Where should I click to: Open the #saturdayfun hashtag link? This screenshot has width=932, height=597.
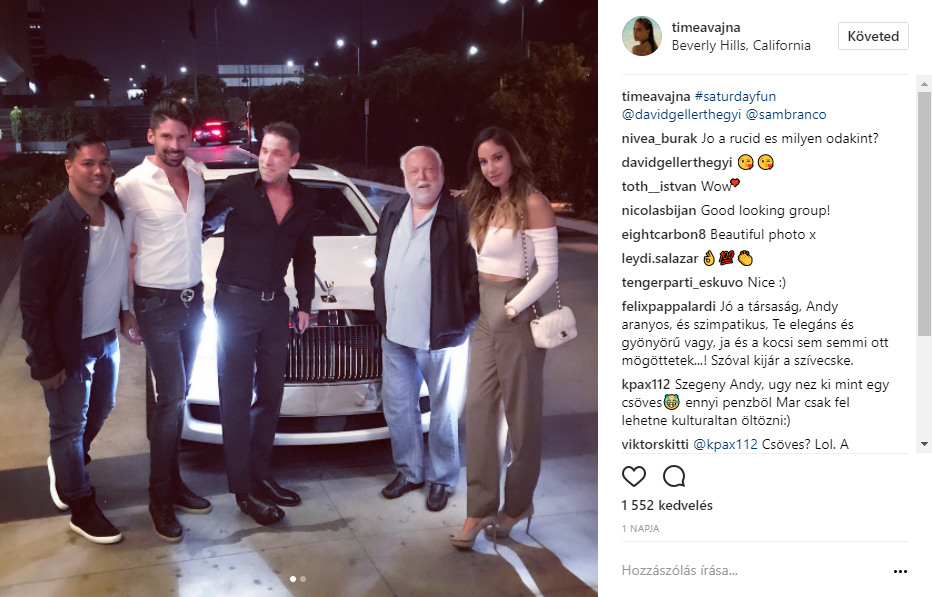tap(735, 96)
